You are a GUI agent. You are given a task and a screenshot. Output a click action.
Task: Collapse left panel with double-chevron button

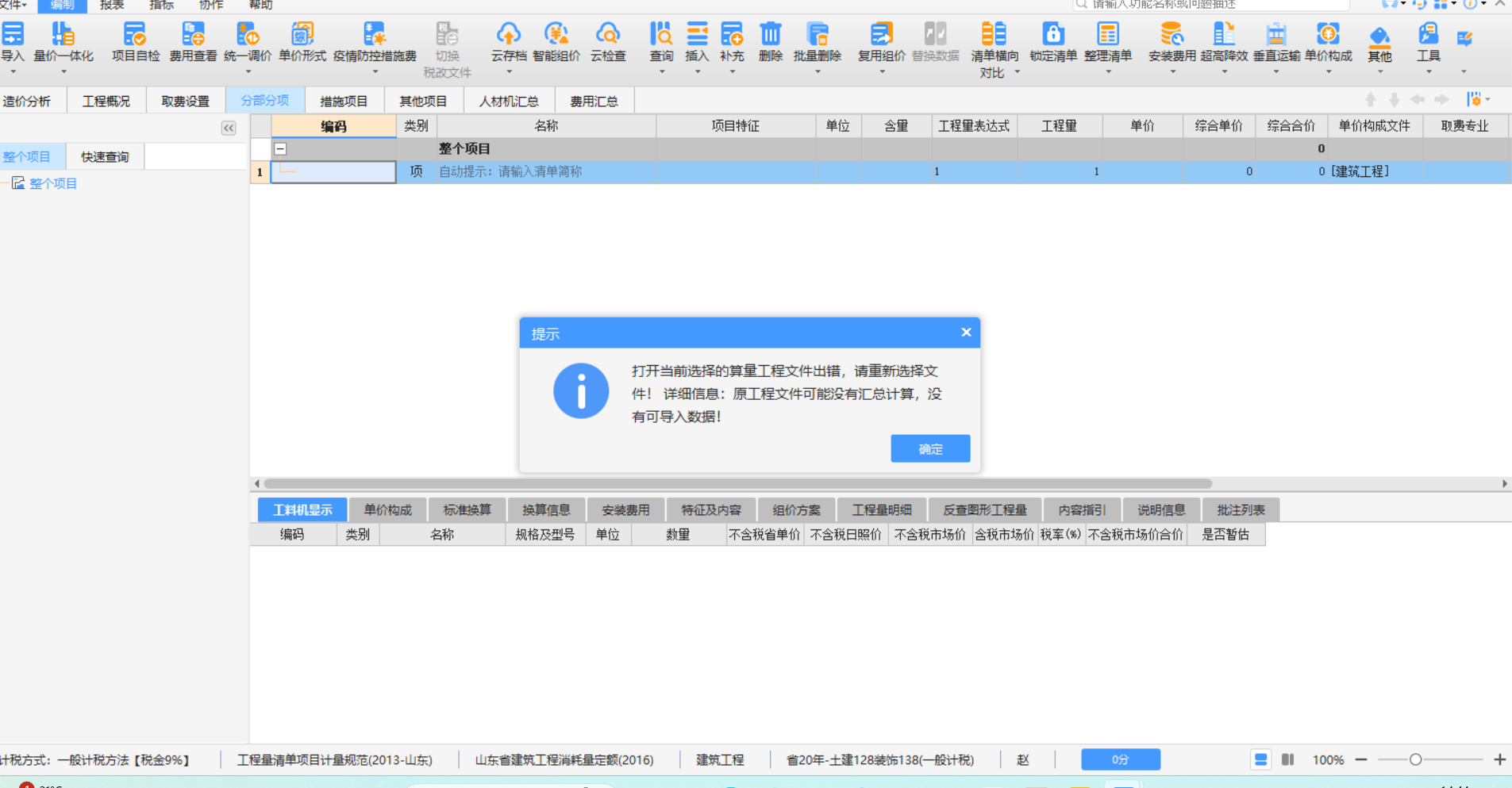229,128
